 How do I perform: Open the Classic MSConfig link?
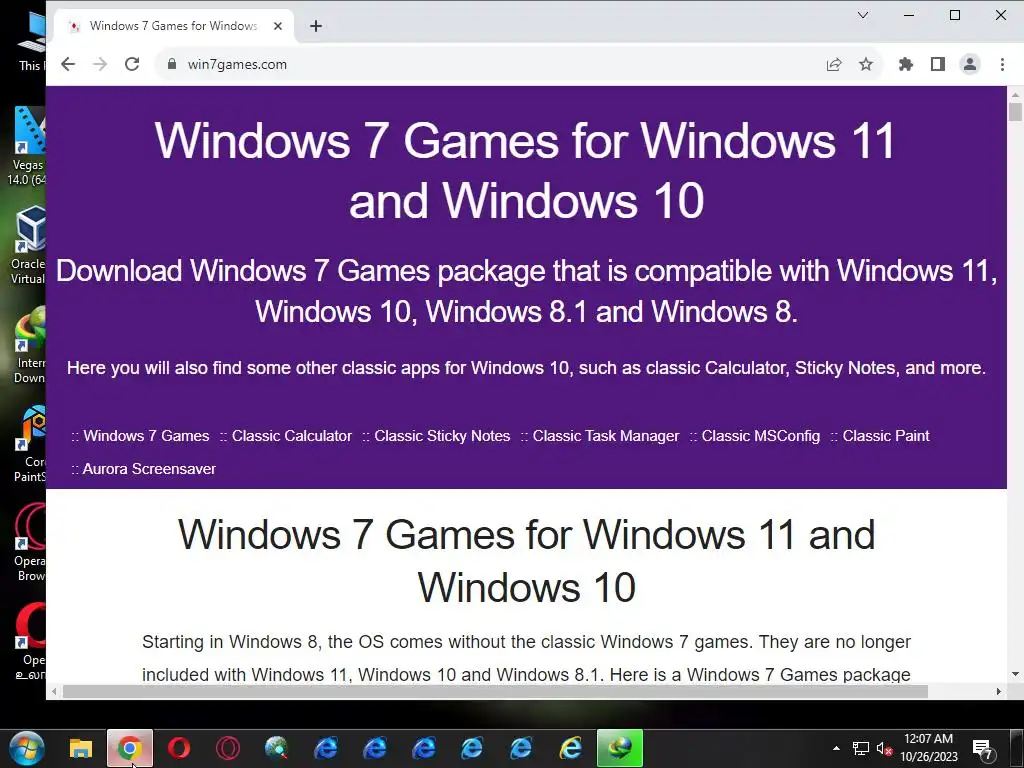click(760, 436)
